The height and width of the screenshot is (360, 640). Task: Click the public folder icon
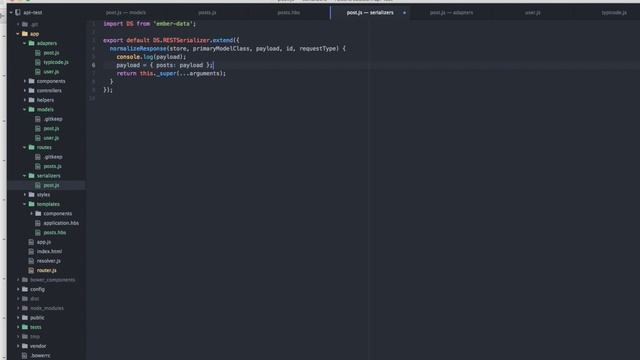point(25,318)
